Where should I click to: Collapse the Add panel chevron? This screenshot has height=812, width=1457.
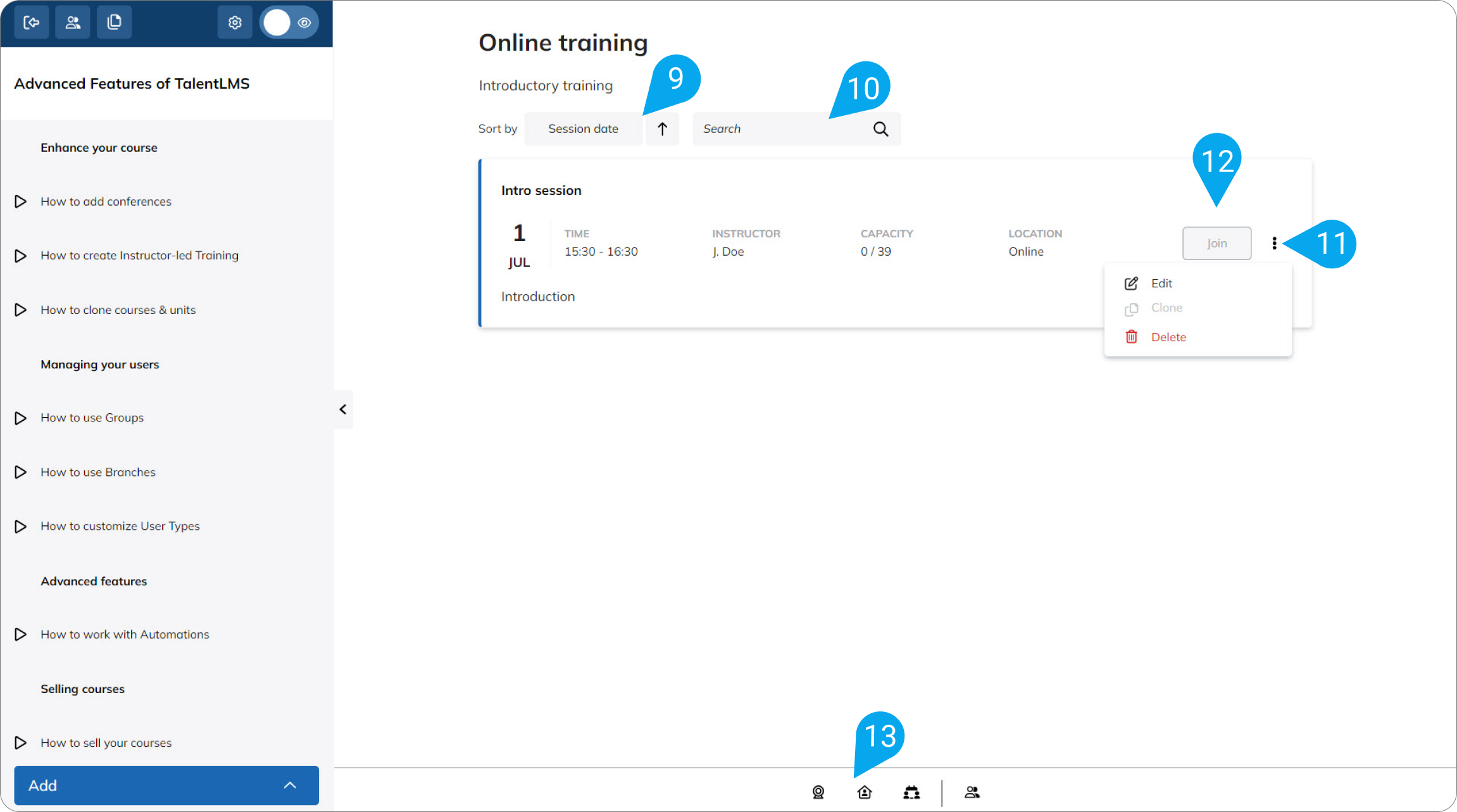(x=290, y=785)
